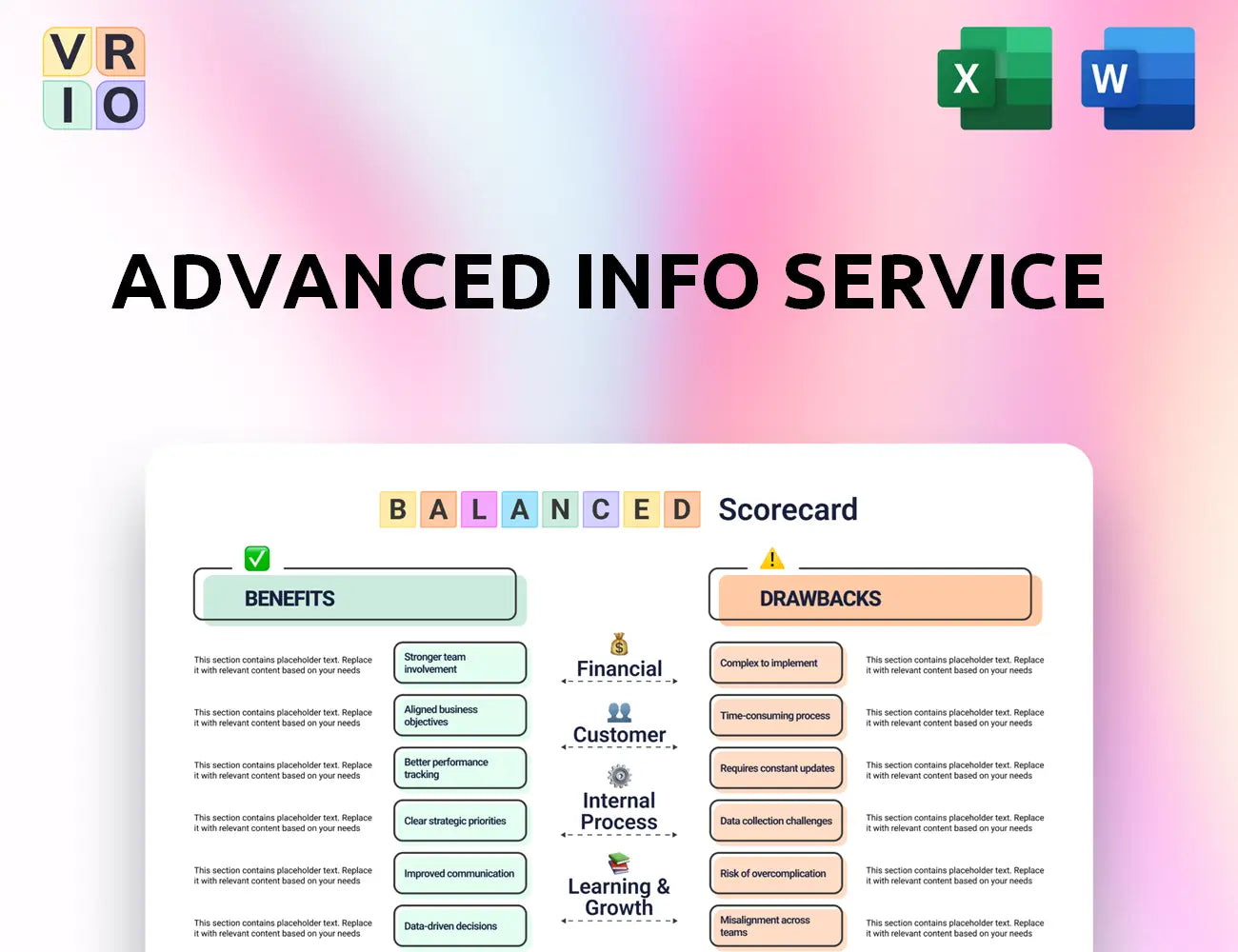This screenshot has width=1238, height=952.
Task: Click the letter D tile in BALANCED
Action: point(682,509)
